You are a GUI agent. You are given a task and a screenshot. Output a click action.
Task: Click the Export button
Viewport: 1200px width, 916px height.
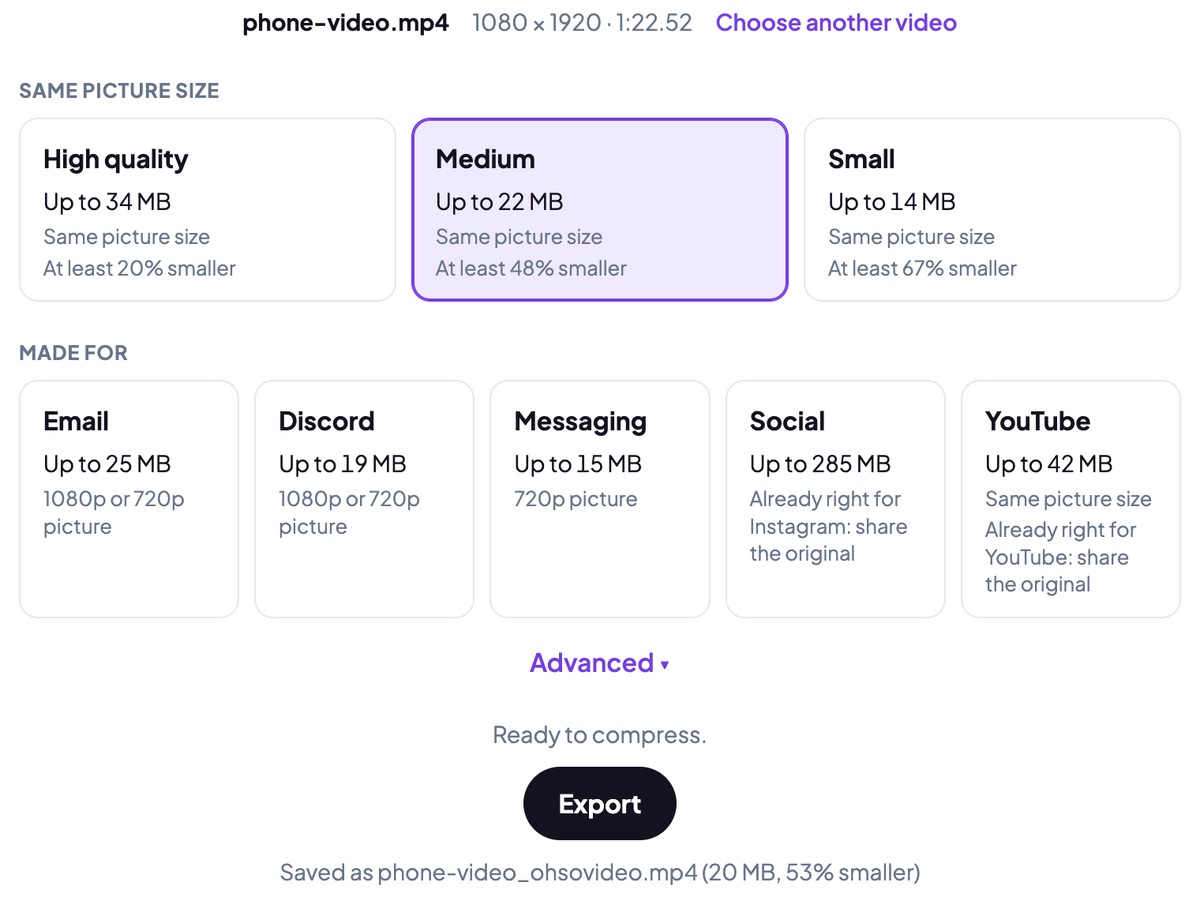[x=600, y=804]
